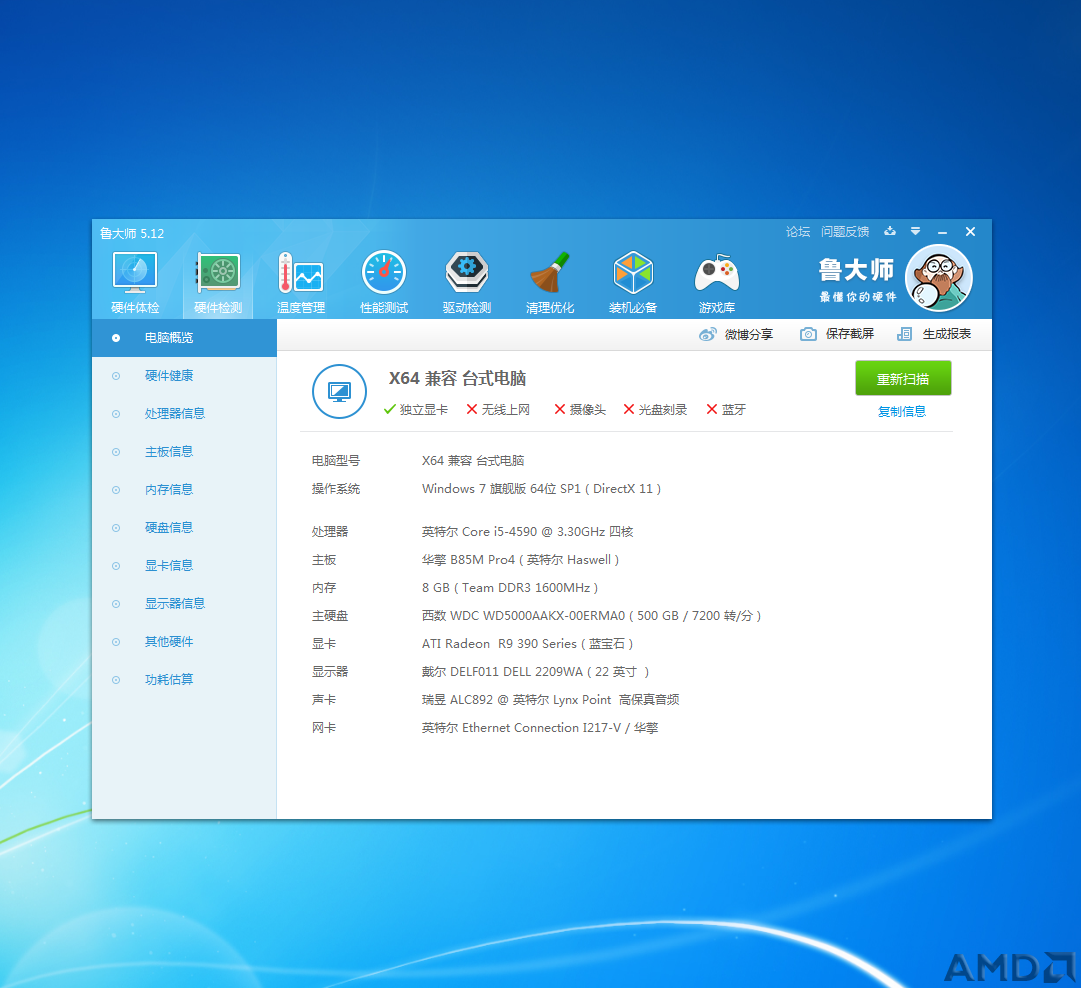Image resolution: width=1081 pixels, height=988 pixels.
Task: Click the DELL 2209WA monitor value
Action: [x=536, y=672]
